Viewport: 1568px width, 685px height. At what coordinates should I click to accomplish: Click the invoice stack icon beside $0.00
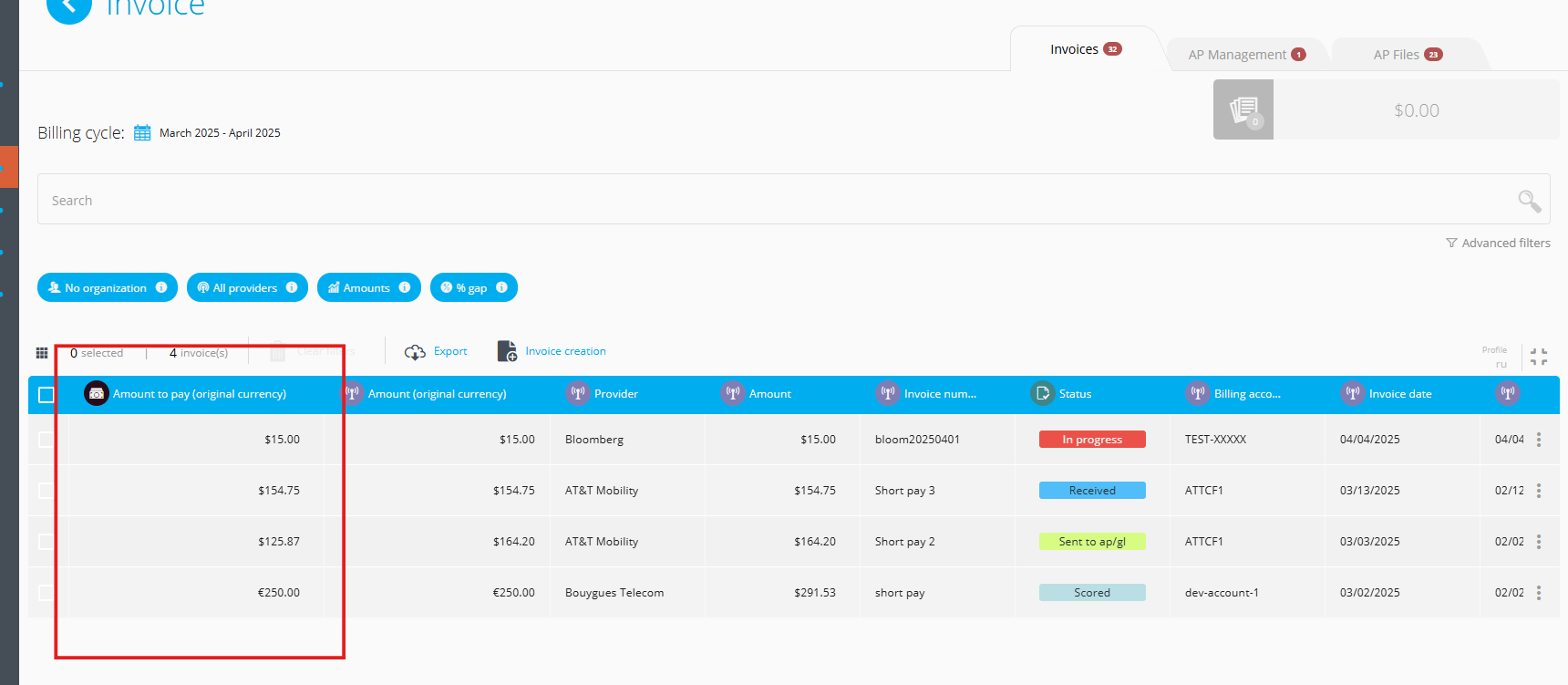point(1243,110)
